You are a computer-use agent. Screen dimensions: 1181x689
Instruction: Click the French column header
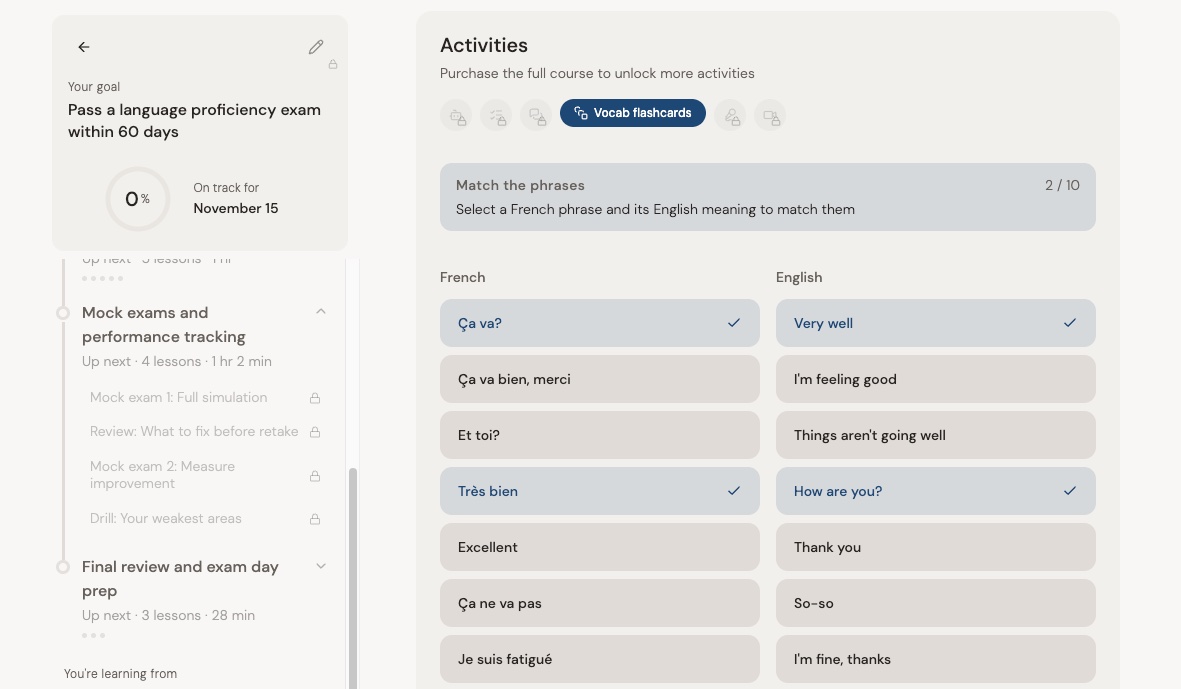tap(462, 277)
